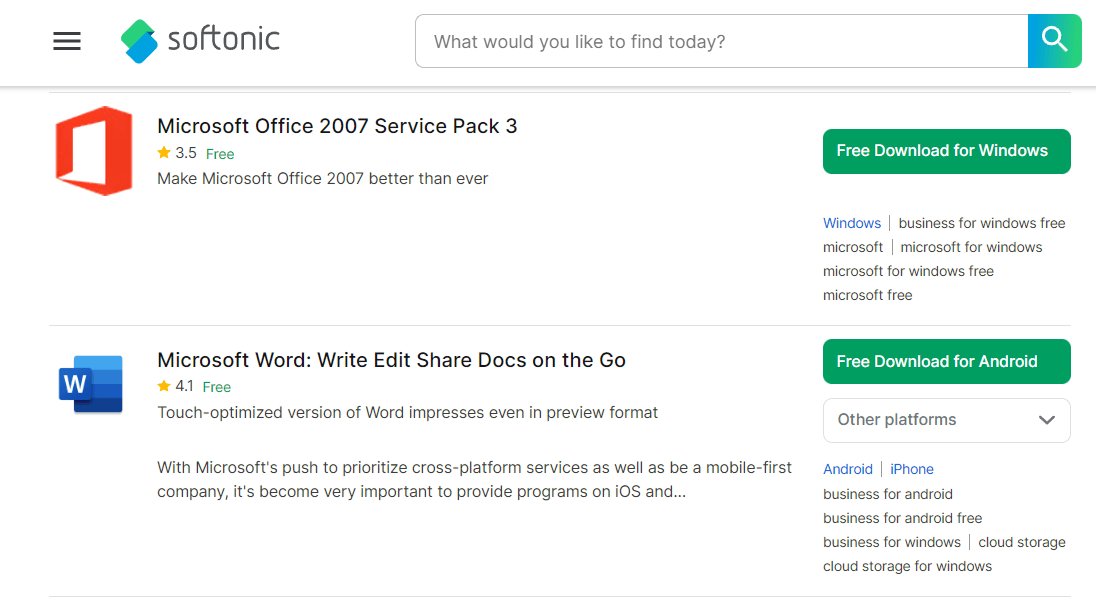Click the cloud storage tag
The height and width of the screenshot is (609, 1096).
pyautogui.click(x=1021, y=541)
